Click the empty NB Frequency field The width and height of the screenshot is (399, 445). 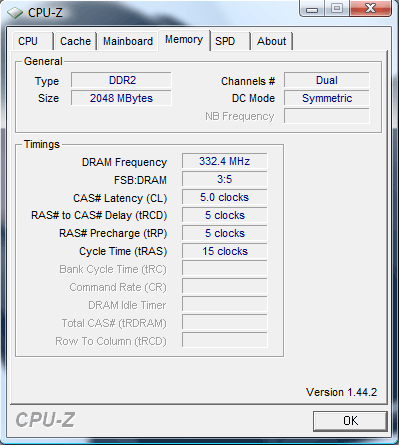point(327,116)
